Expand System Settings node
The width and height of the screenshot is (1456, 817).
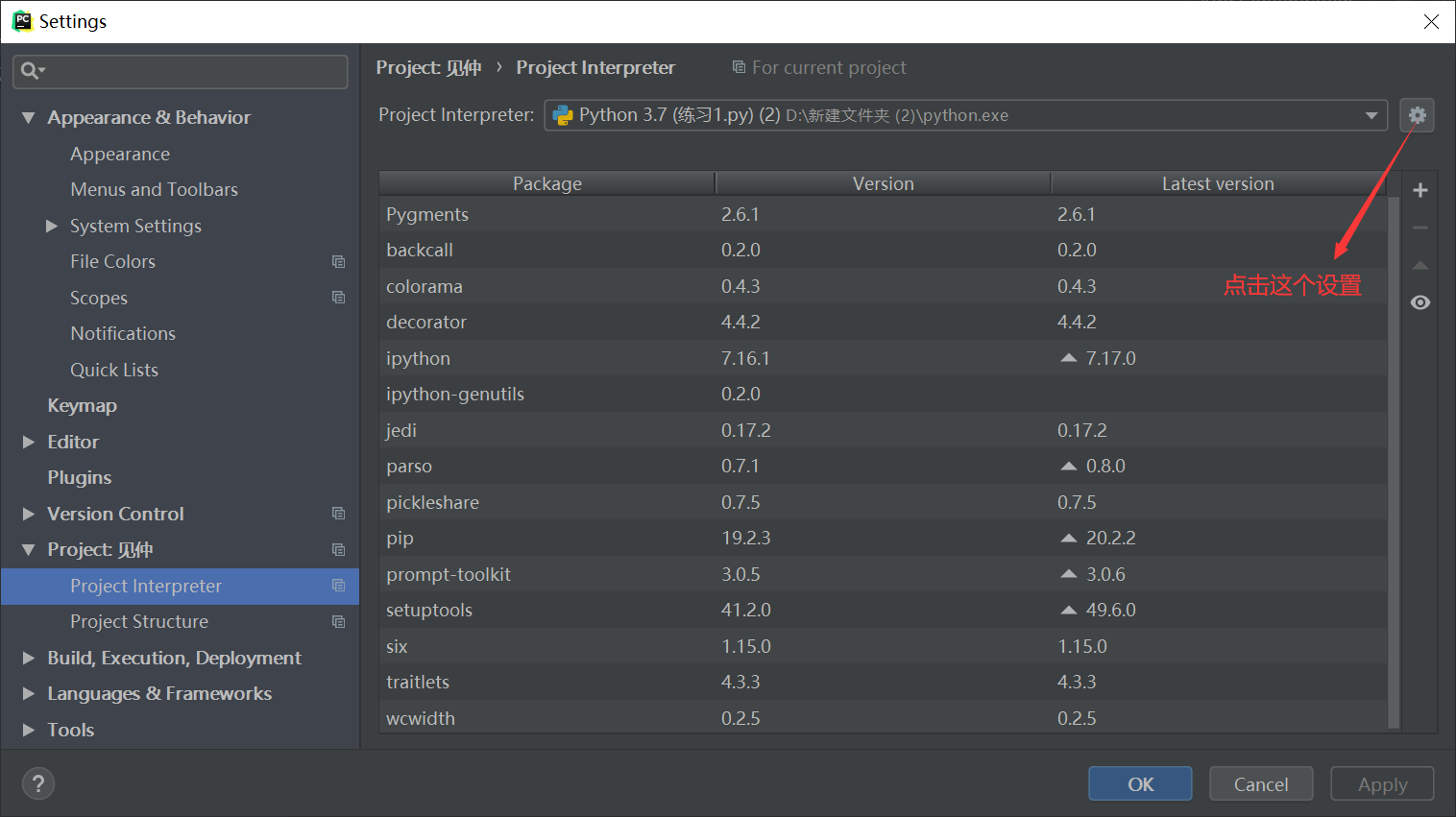point(52,226)
